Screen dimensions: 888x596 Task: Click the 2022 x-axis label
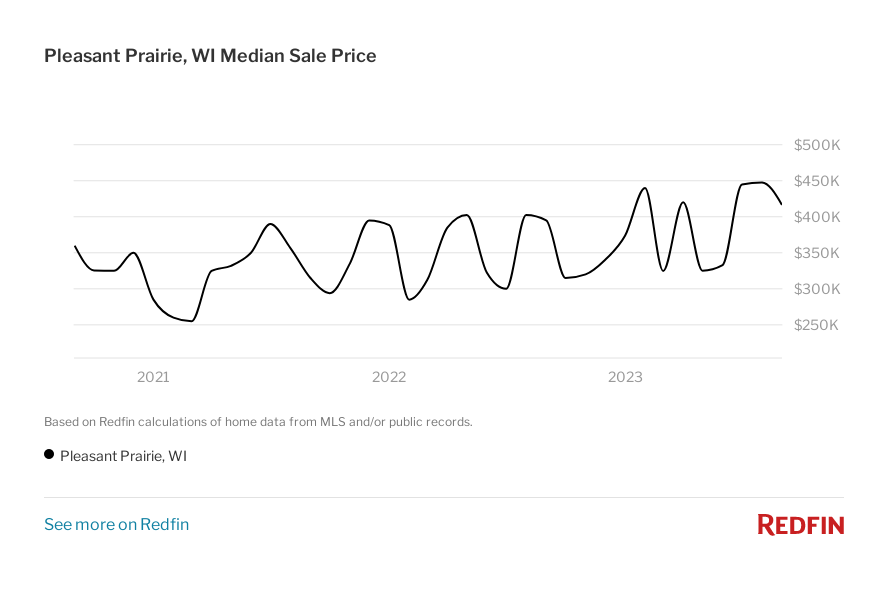[x=389, y=377]
